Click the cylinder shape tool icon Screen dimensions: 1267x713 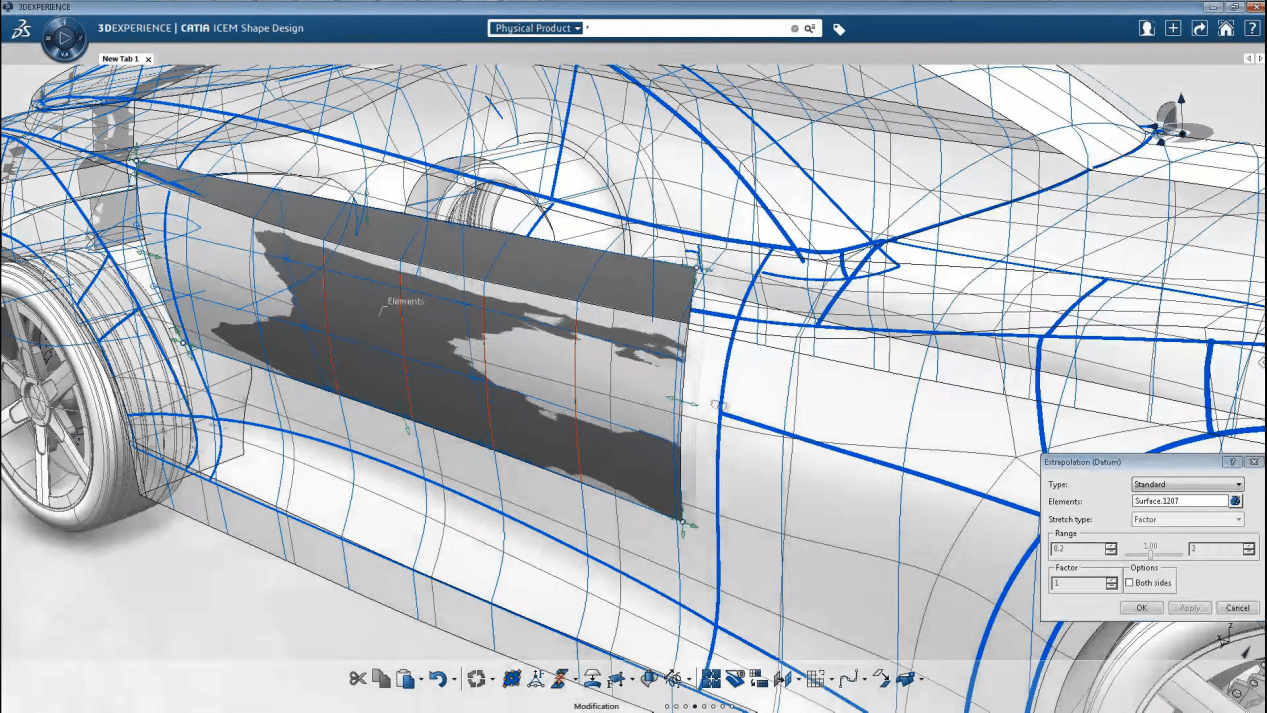click(x=649, y=679)
